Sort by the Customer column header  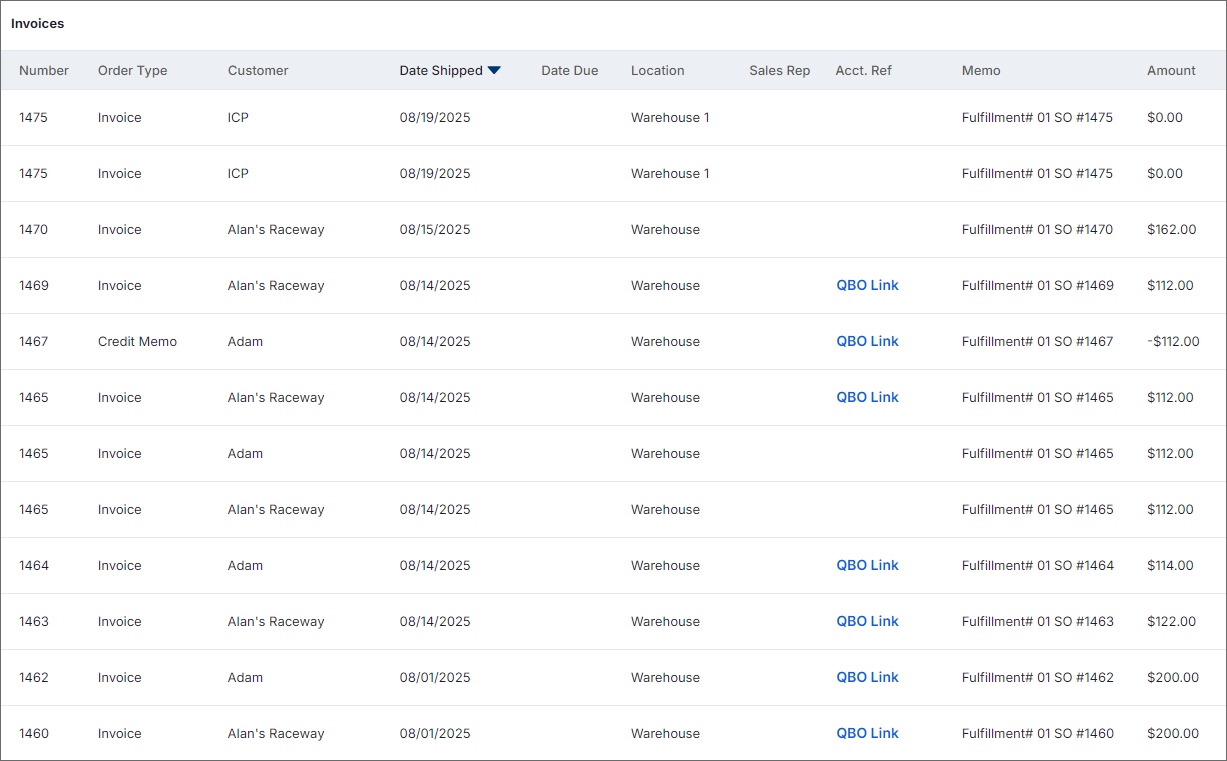(x=258, y=70)
